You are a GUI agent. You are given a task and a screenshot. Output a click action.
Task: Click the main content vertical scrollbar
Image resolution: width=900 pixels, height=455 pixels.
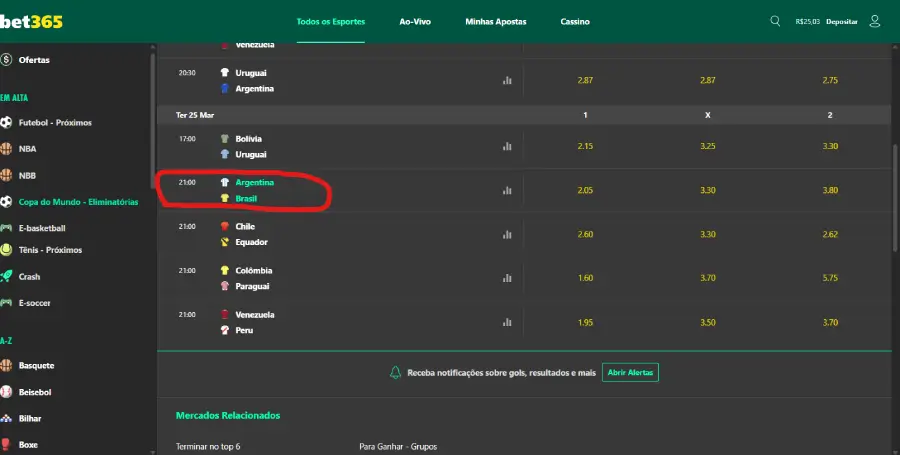pyautogui.click(x=895, y=198)
